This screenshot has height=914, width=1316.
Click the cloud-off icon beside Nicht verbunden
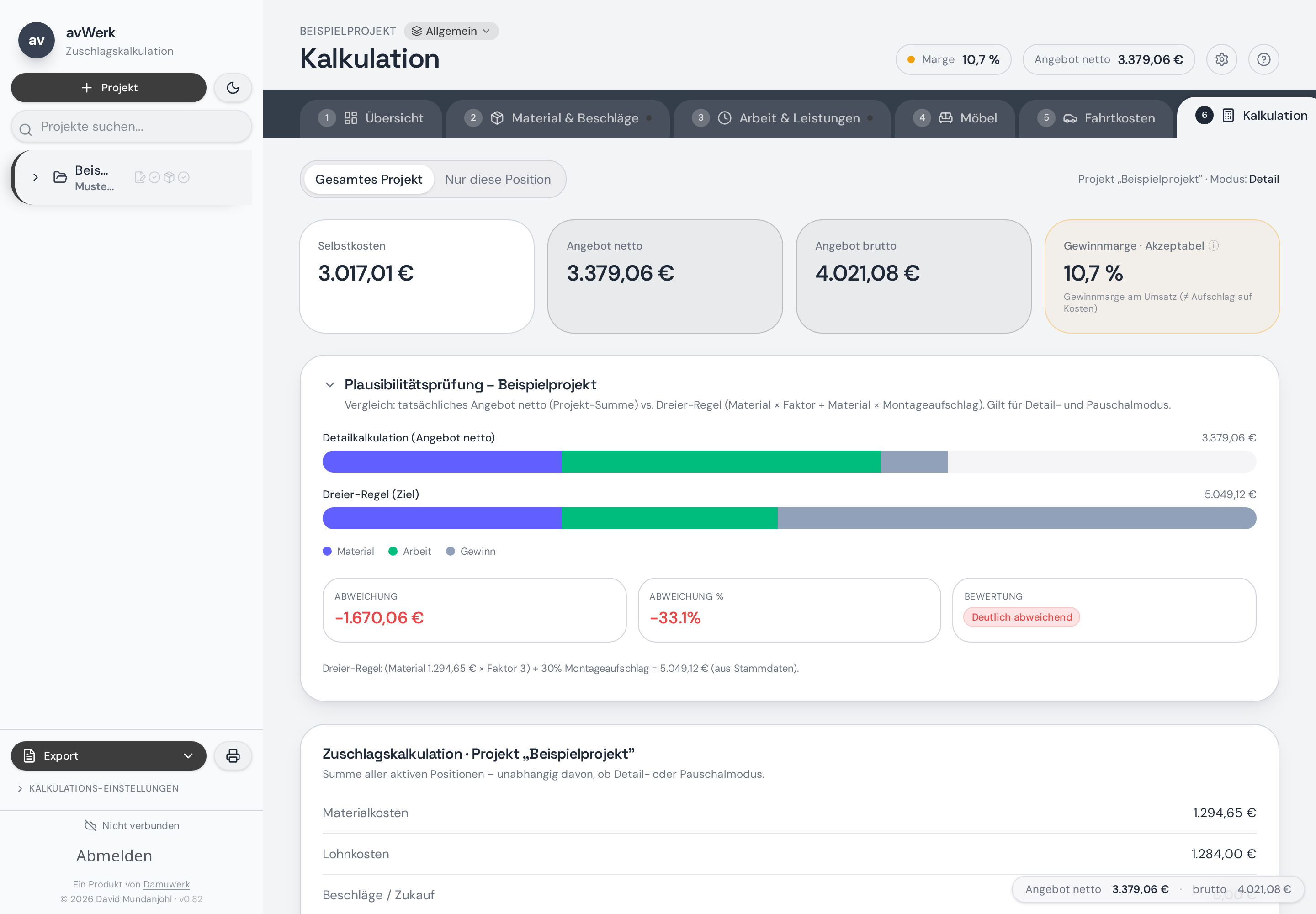pos(90,825)
